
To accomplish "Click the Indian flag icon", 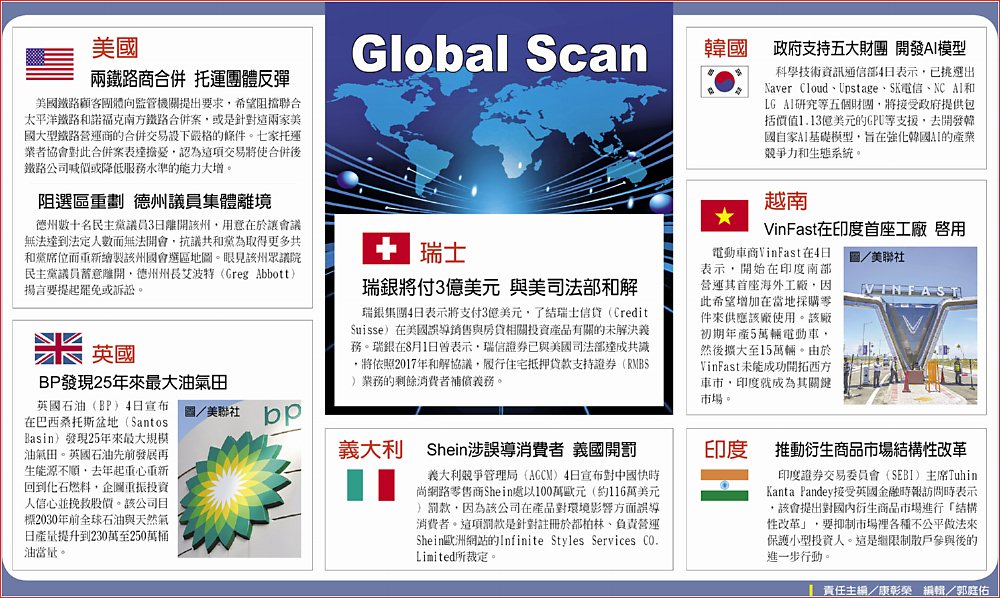I will 724,485.
